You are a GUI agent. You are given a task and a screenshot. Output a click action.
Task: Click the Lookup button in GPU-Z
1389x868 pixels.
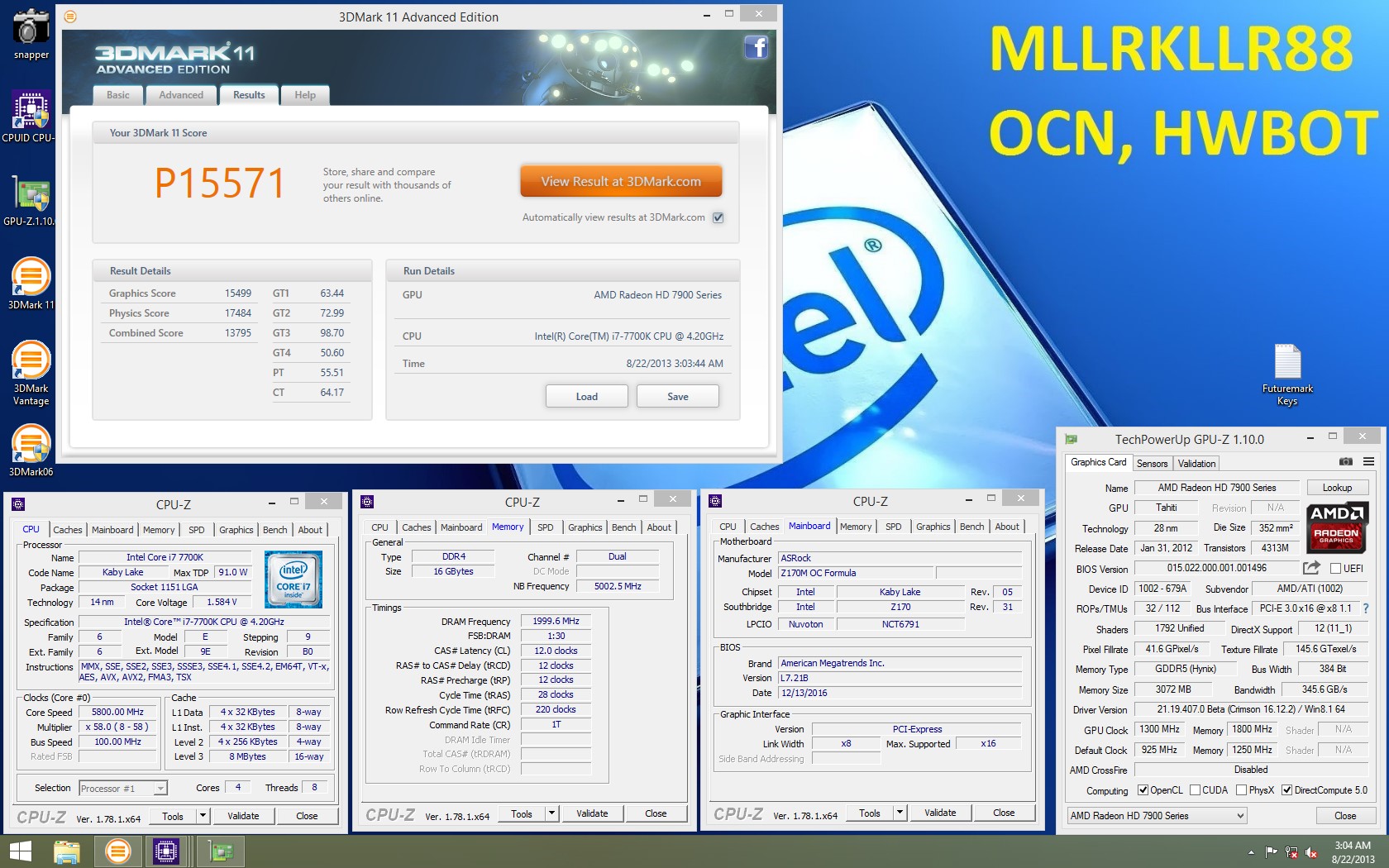coord(1337,488)
